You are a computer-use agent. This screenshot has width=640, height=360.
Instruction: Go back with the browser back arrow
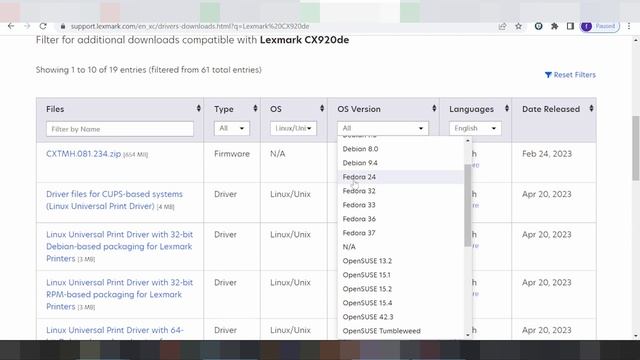tap(11, 26)
